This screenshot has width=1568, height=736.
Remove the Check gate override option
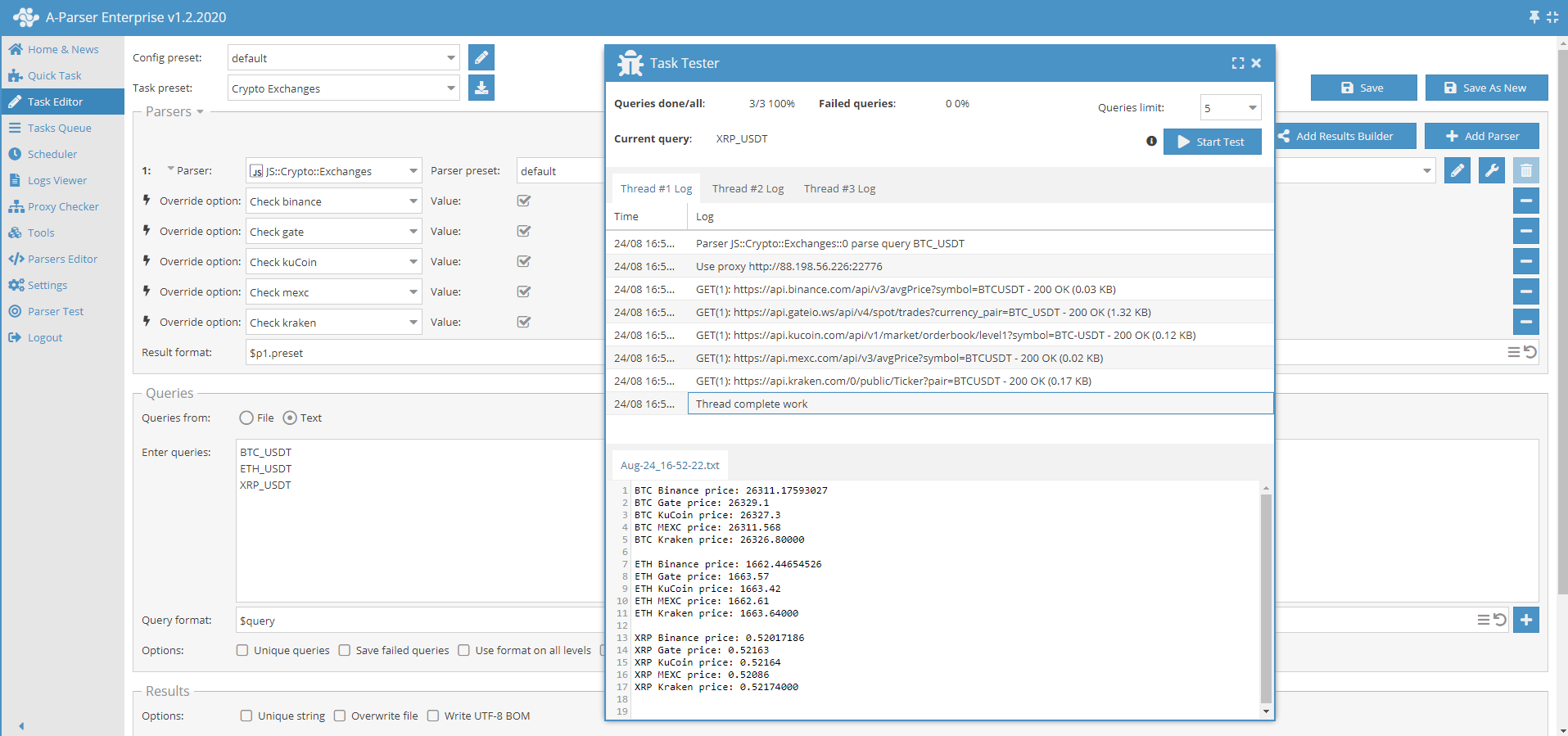click(1526, 231)
